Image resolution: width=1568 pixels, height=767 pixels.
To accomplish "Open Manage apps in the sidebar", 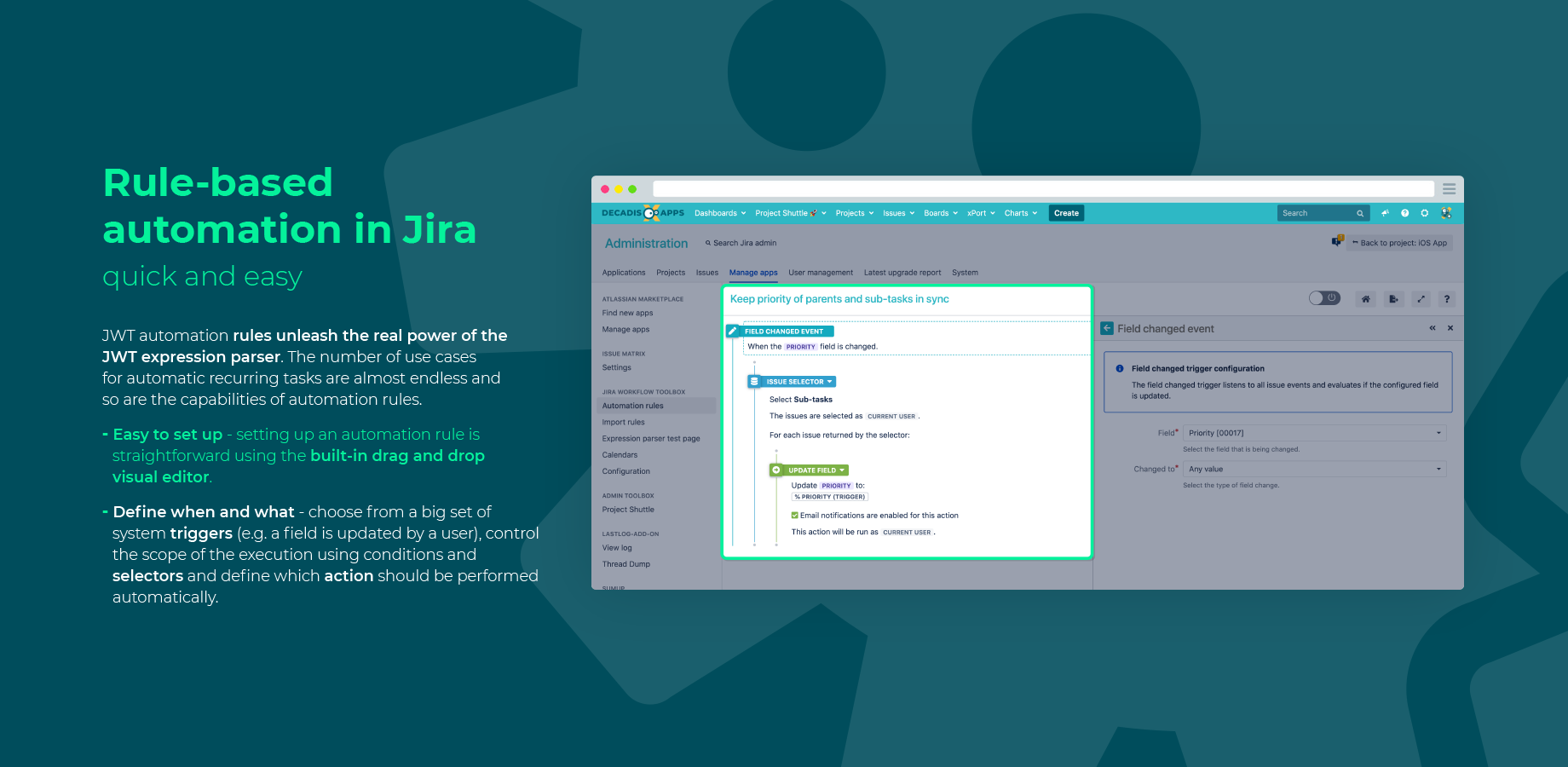I will click(625, 329).
